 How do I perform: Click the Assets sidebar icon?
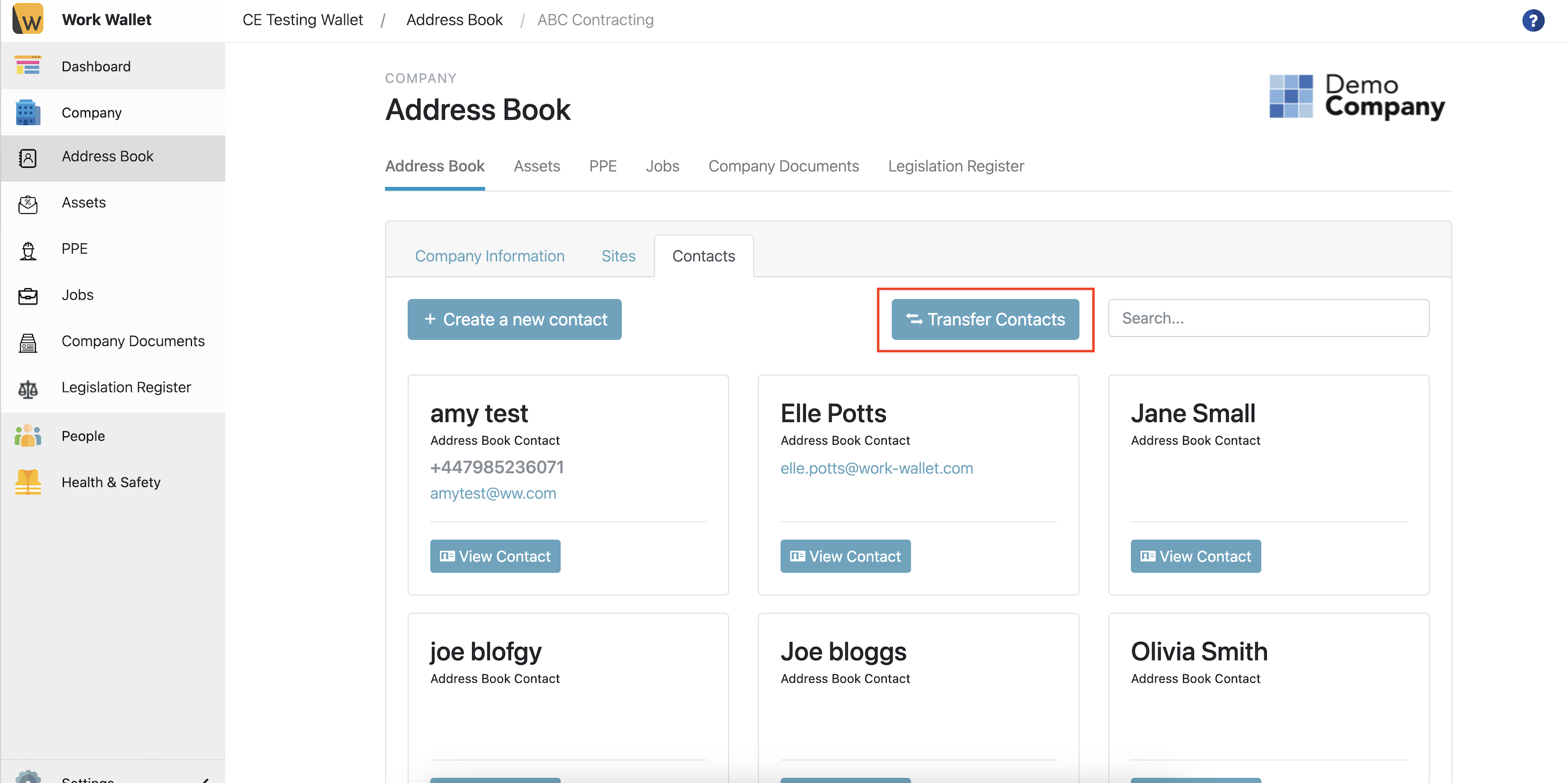(27, 204)
